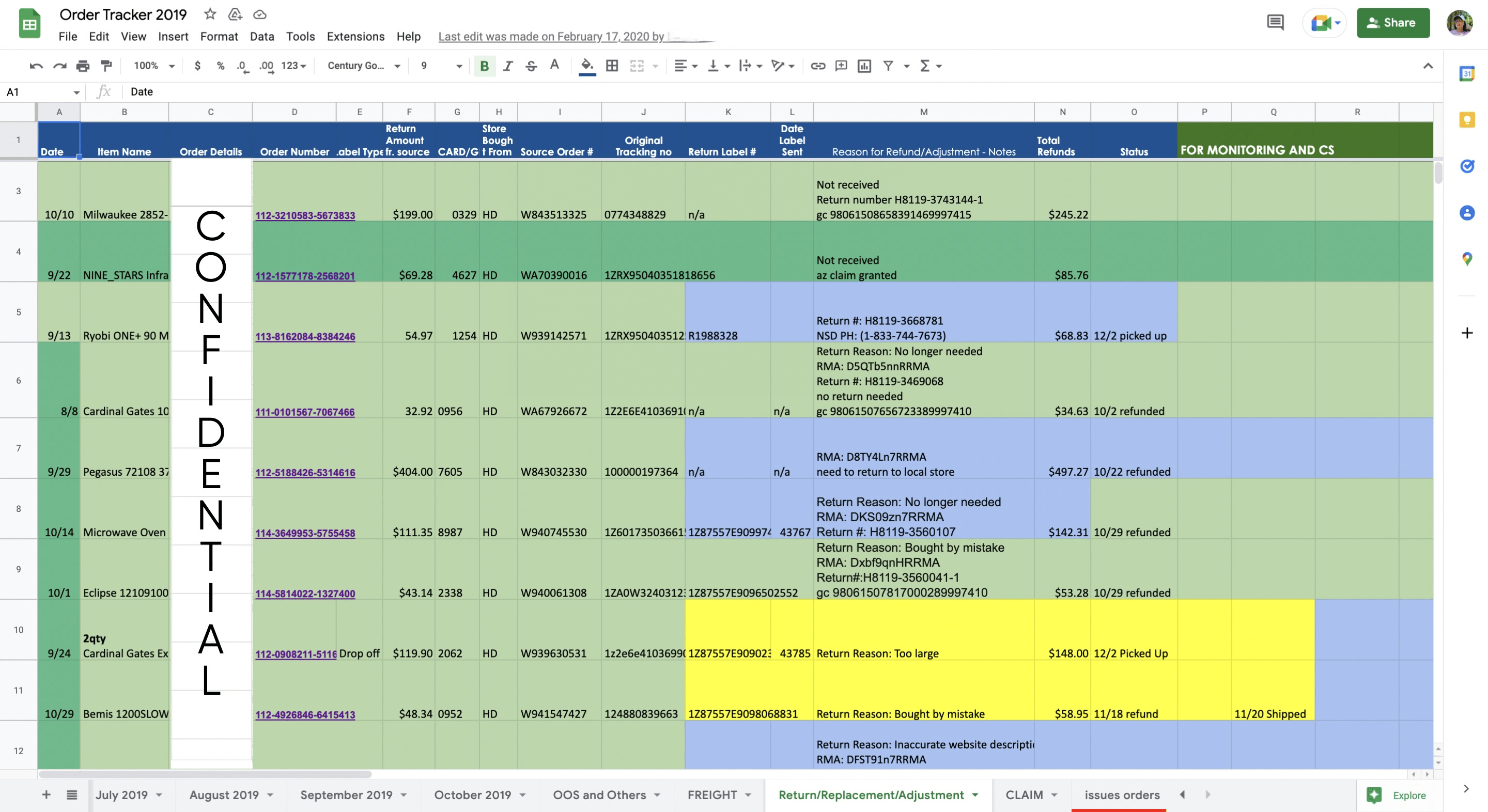Switch to the FREIGHT sheet tab
The image size is (1488, 812).
[x=711, y=794]
